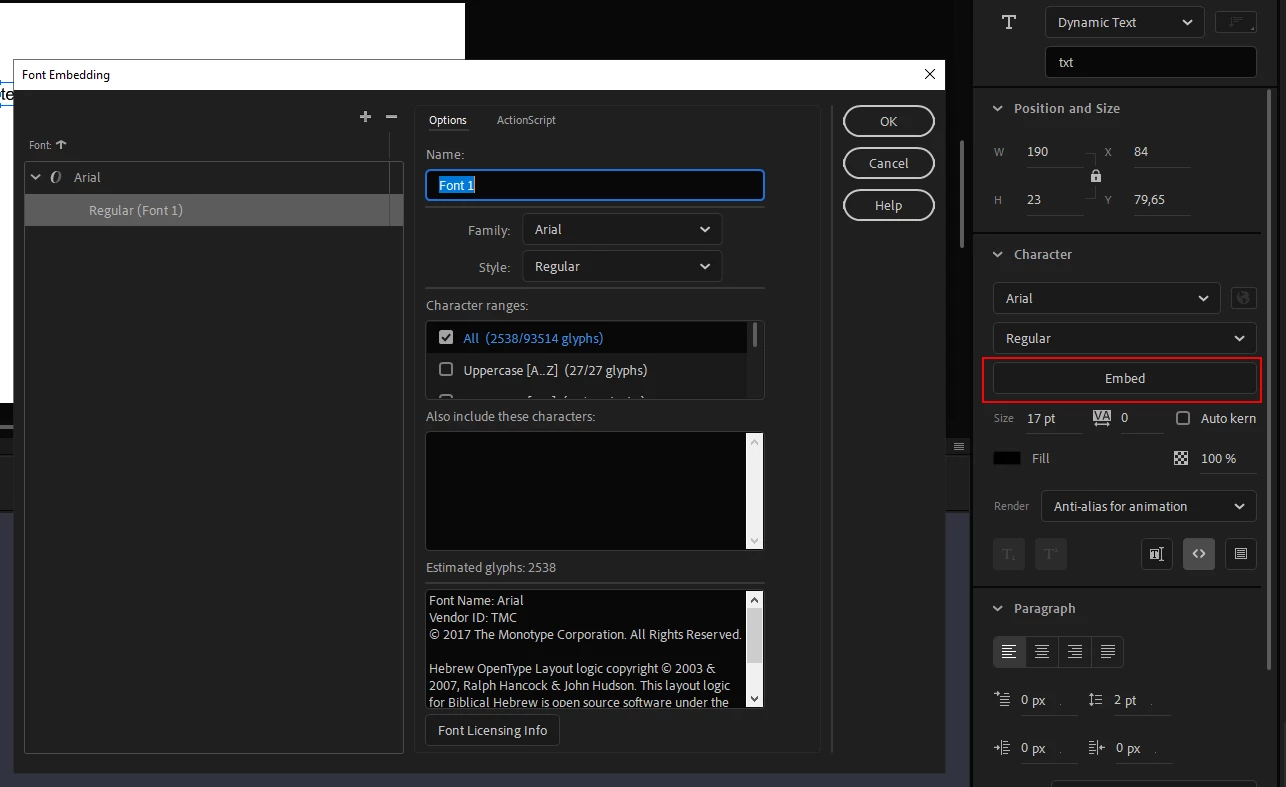Viewport: 1286px width, 787px height.
Task: Click the Also include these characters box
Action: click(587, 490)
